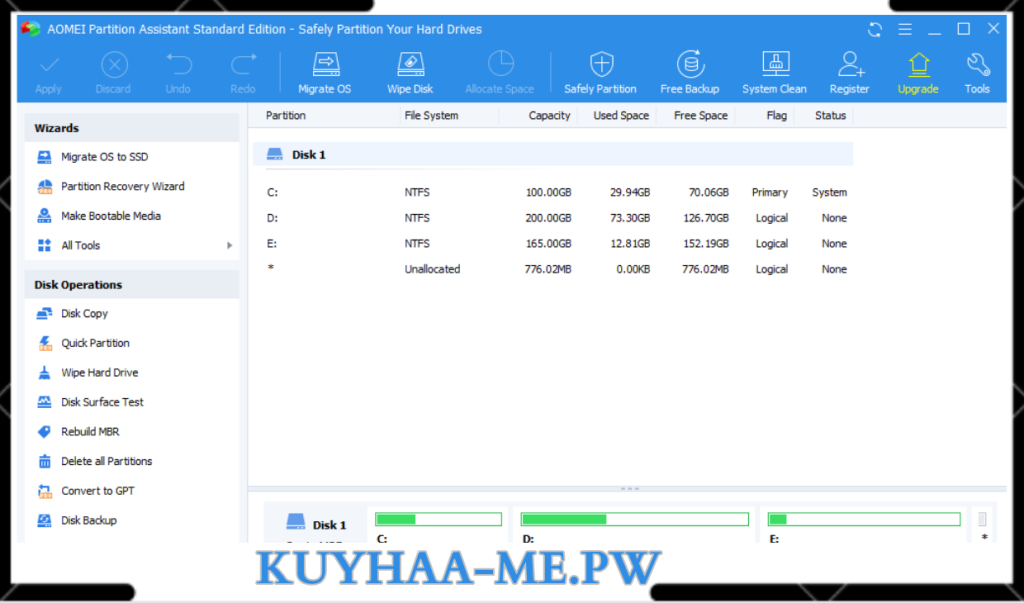Click the 152.19GB free space value
Image resolution: width=1024 pixels, height=603 pixels.
pyautogui.click(x=706, y=244)
